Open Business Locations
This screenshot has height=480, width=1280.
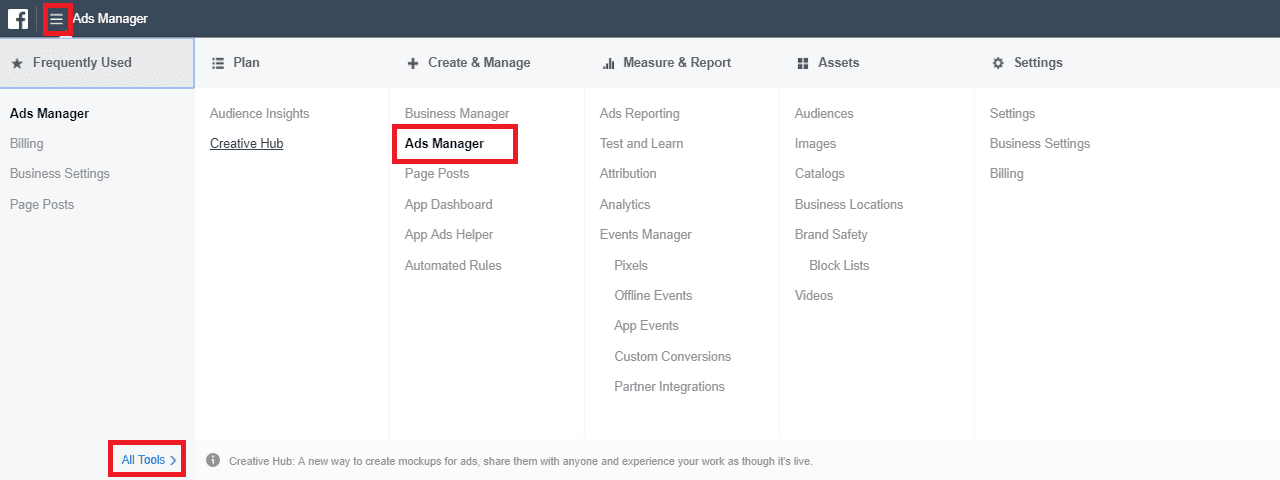pos(849,204)
